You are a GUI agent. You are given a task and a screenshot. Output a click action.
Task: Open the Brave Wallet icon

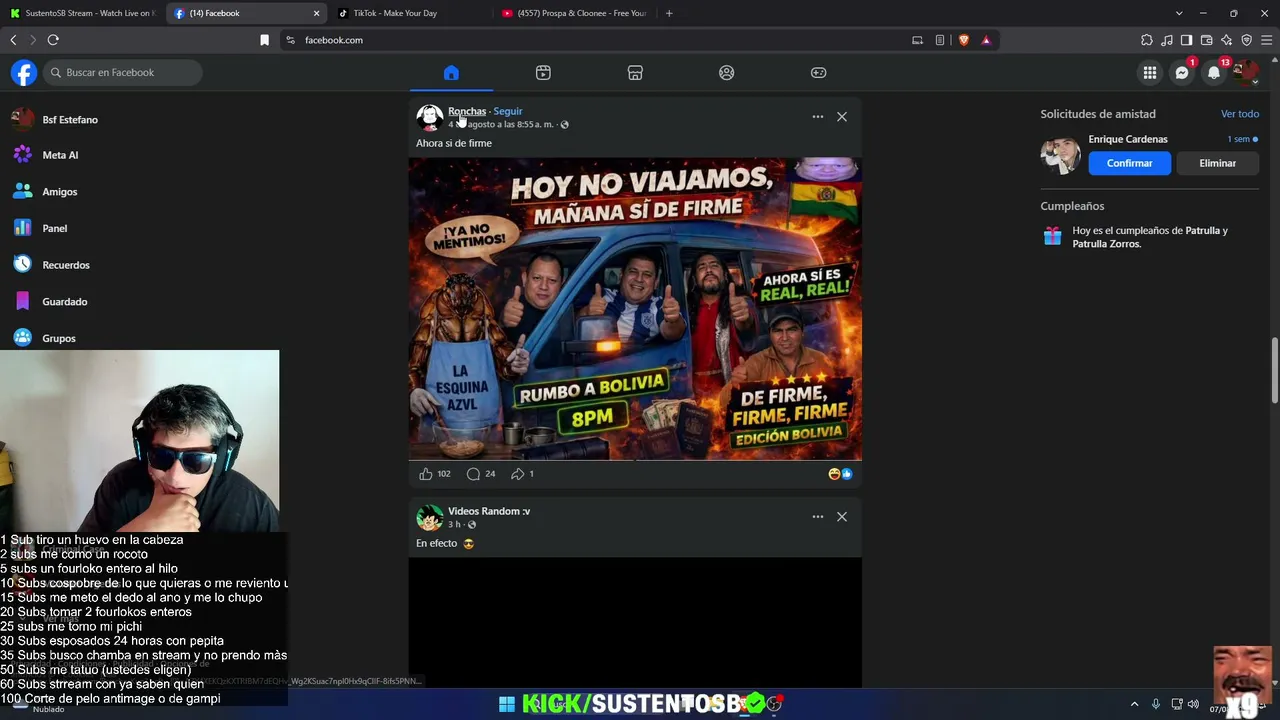1207,40
